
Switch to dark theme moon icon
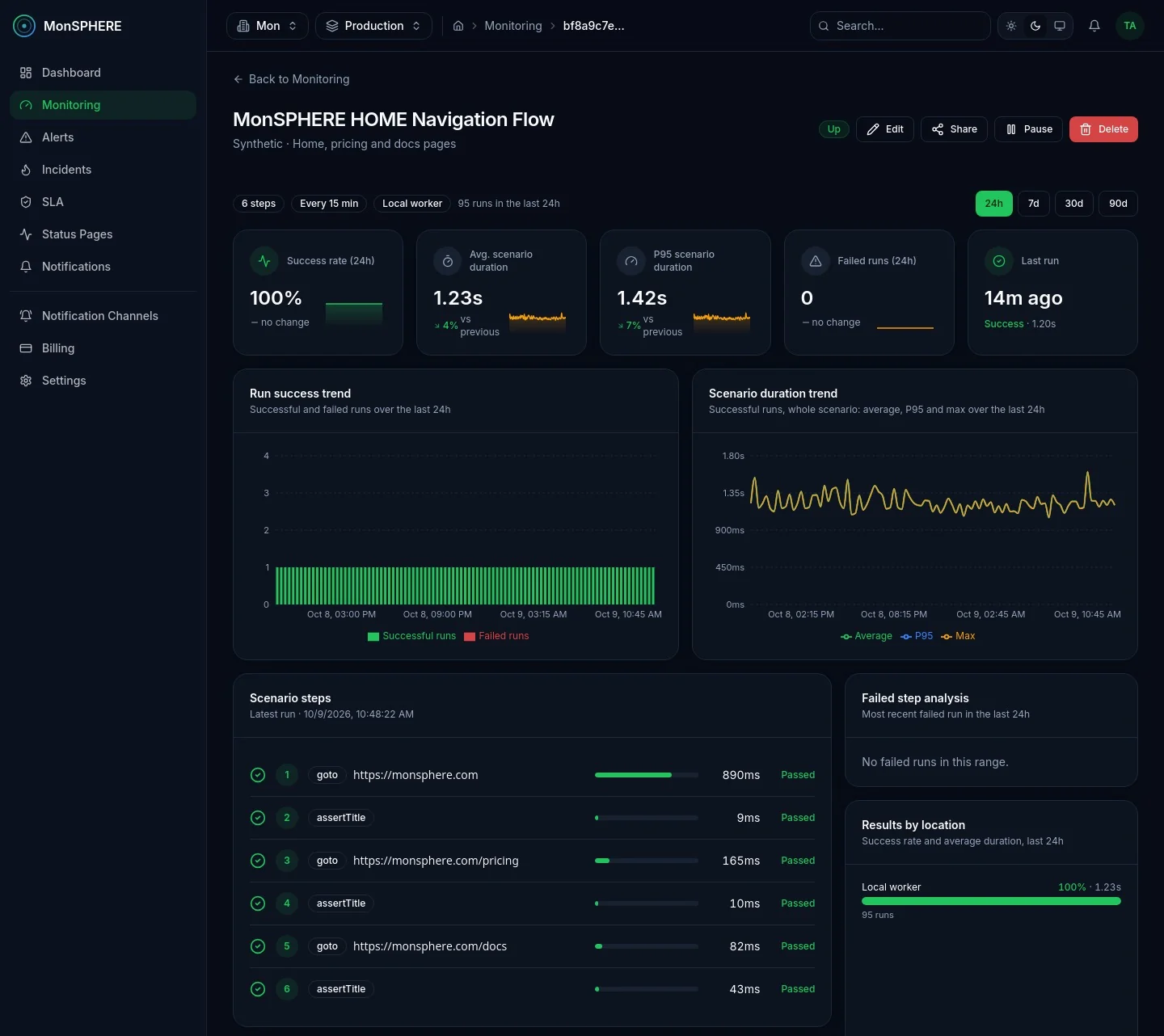pos(1035,26)
